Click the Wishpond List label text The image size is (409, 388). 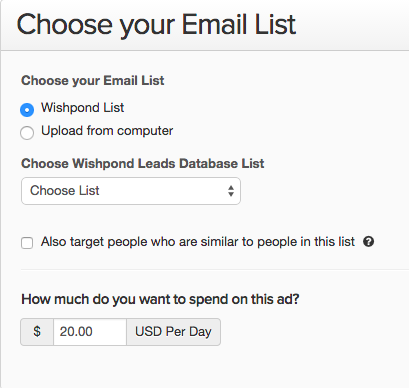[x=82, y=108]
